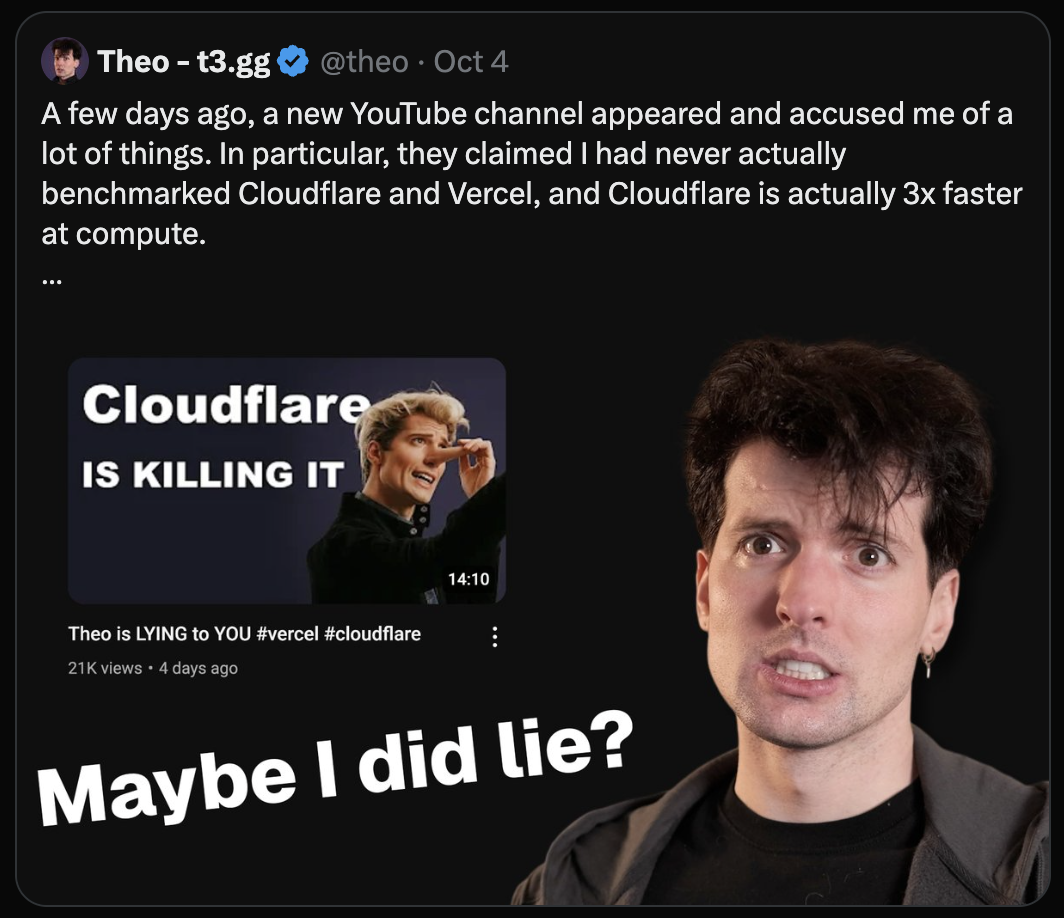Screen dimensions: 1064x918
Task: Click the 14:10 video duration badge
Action: pyautogui.click(x=468, y=579)
